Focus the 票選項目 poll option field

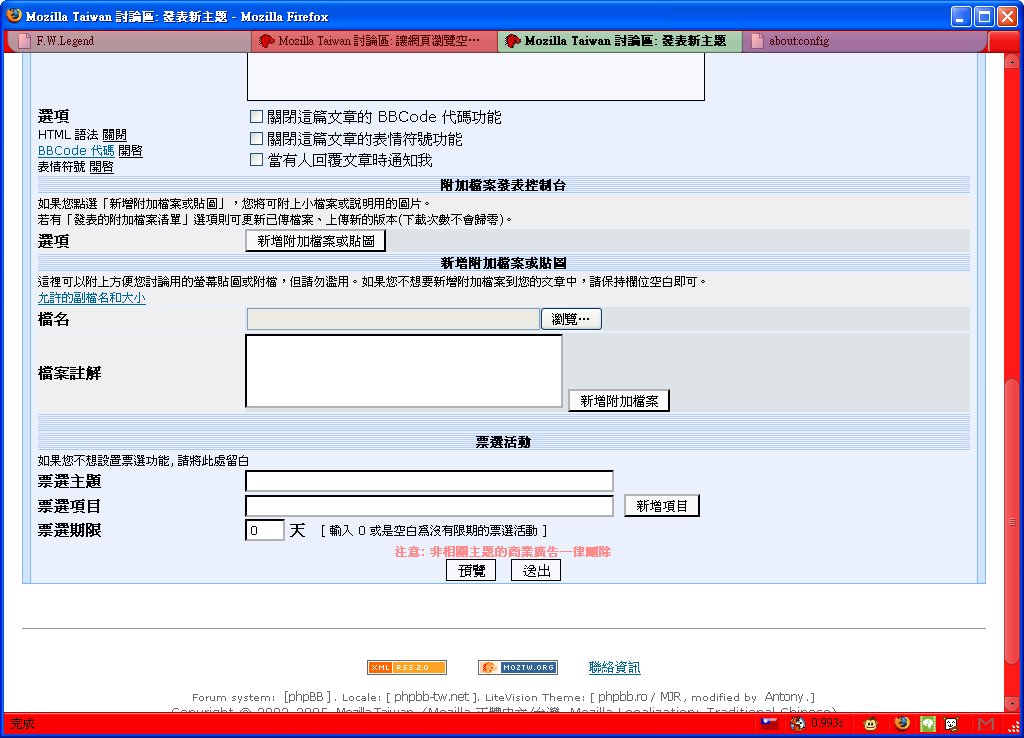tap(429, 506)
